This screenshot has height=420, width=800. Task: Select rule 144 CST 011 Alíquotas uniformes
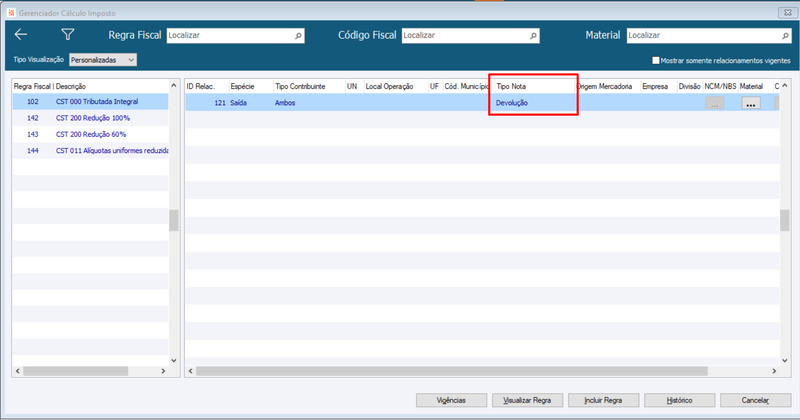(x=90, y=151)
